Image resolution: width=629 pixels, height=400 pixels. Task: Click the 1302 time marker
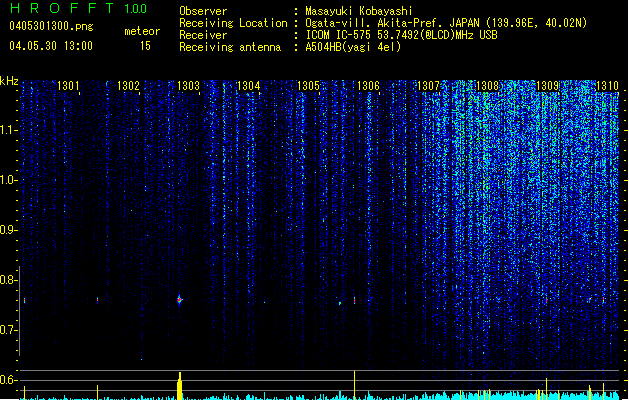tap(128, 86)
